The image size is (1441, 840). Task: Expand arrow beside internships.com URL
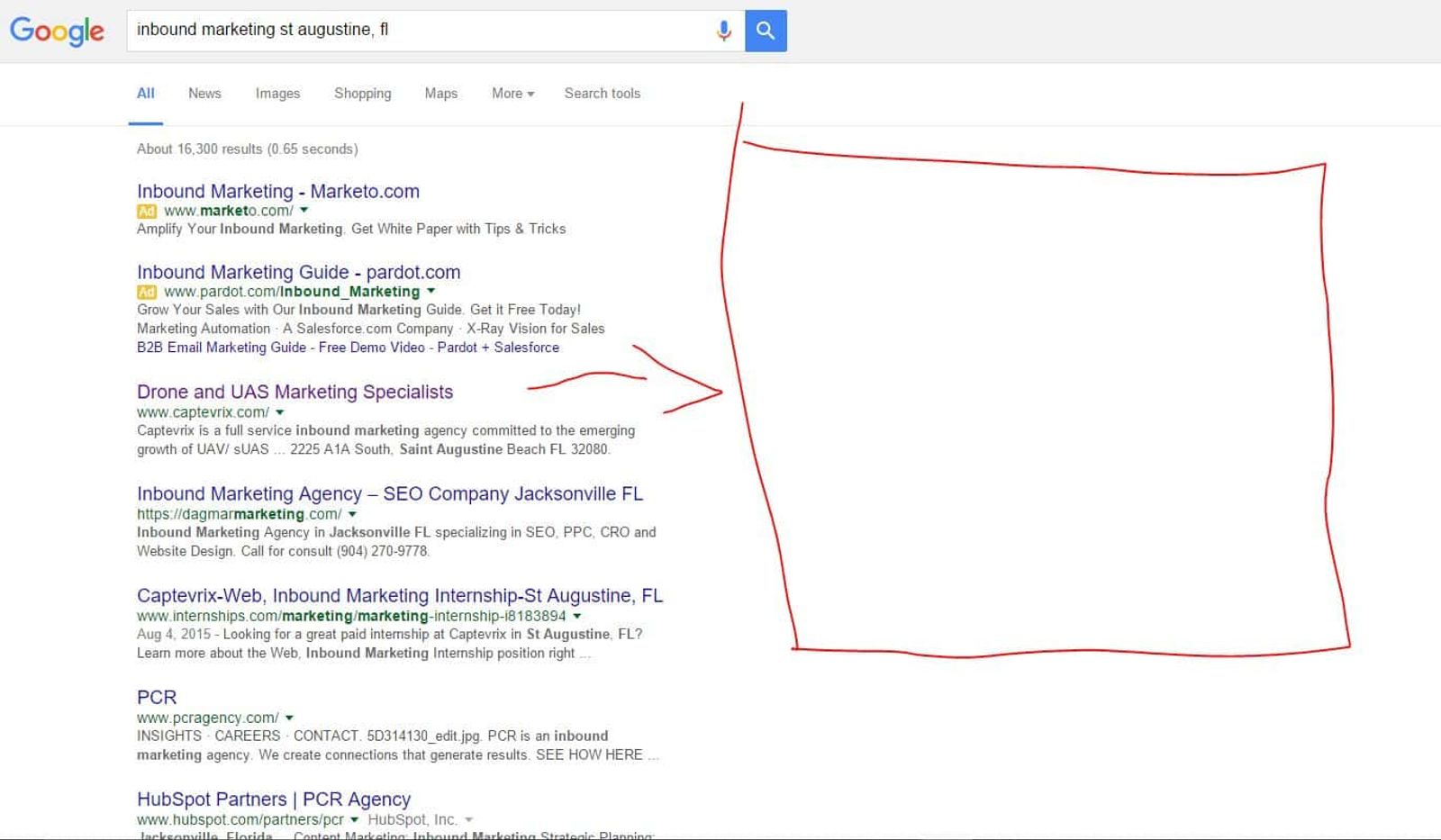pos(577,616)
